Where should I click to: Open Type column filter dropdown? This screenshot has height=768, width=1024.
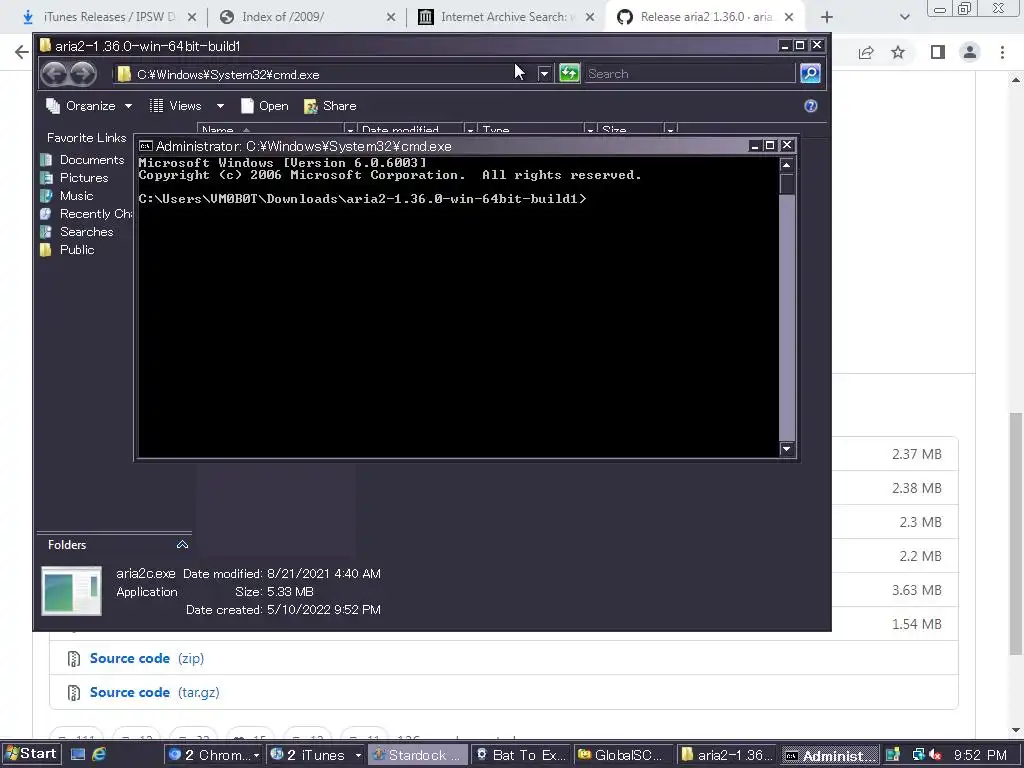point(590,129)
